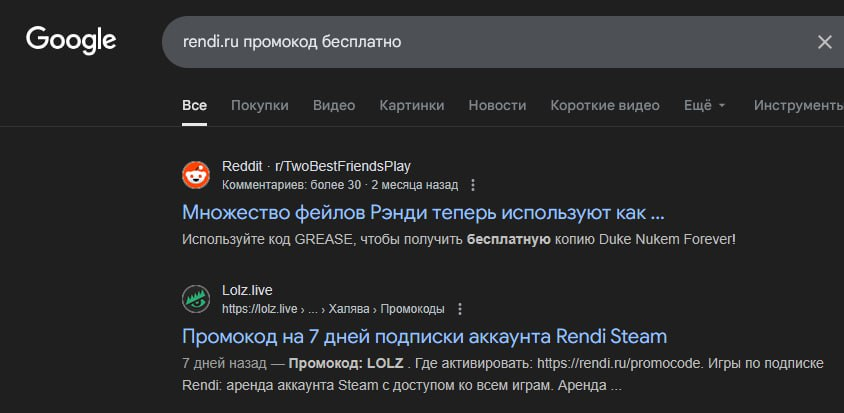This screenshot has width=844, height=413.
Task: Click Комментариев: более 30 text
Action: click(291, 185)
